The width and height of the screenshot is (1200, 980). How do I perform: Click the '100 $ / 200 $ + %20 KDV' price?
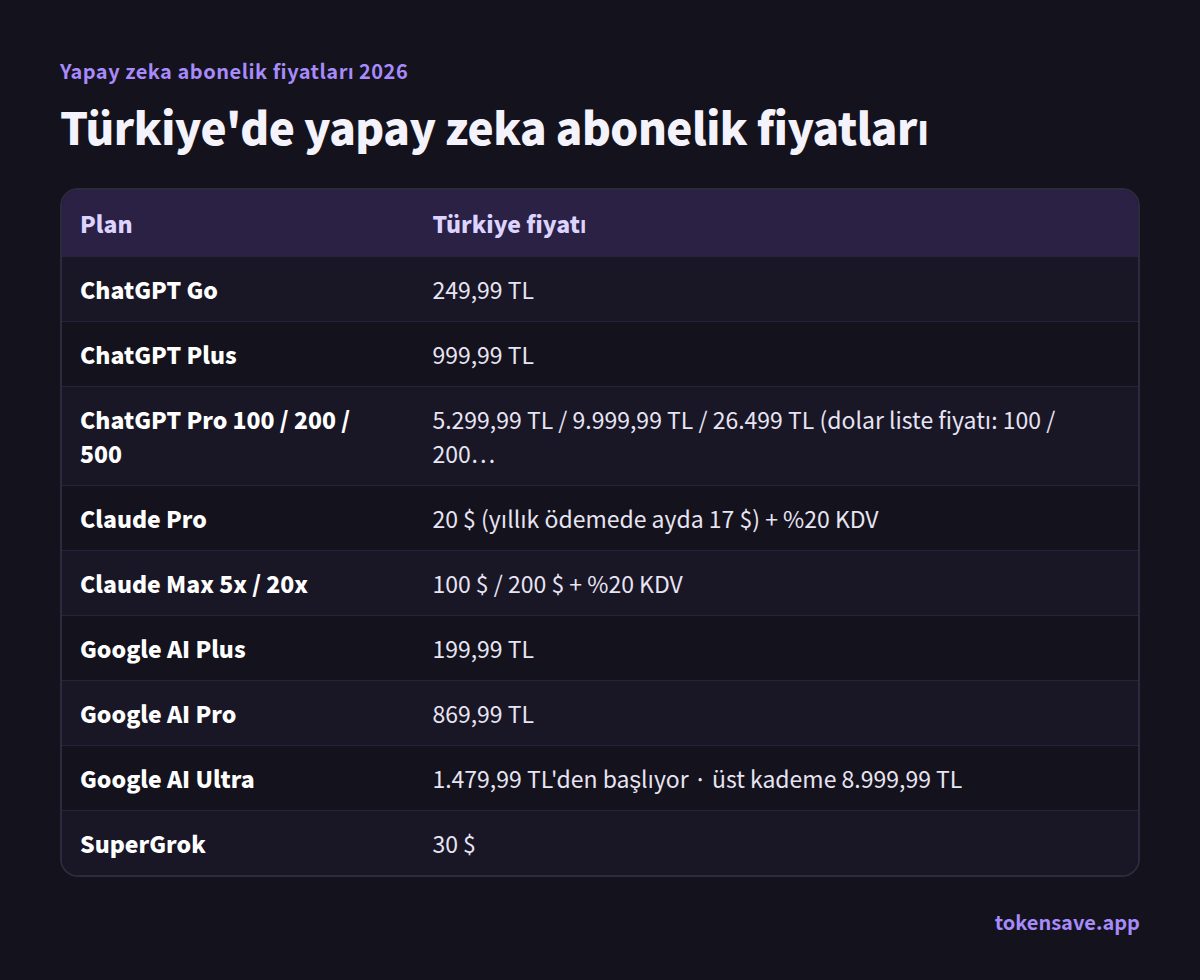(x=557, y=585)
